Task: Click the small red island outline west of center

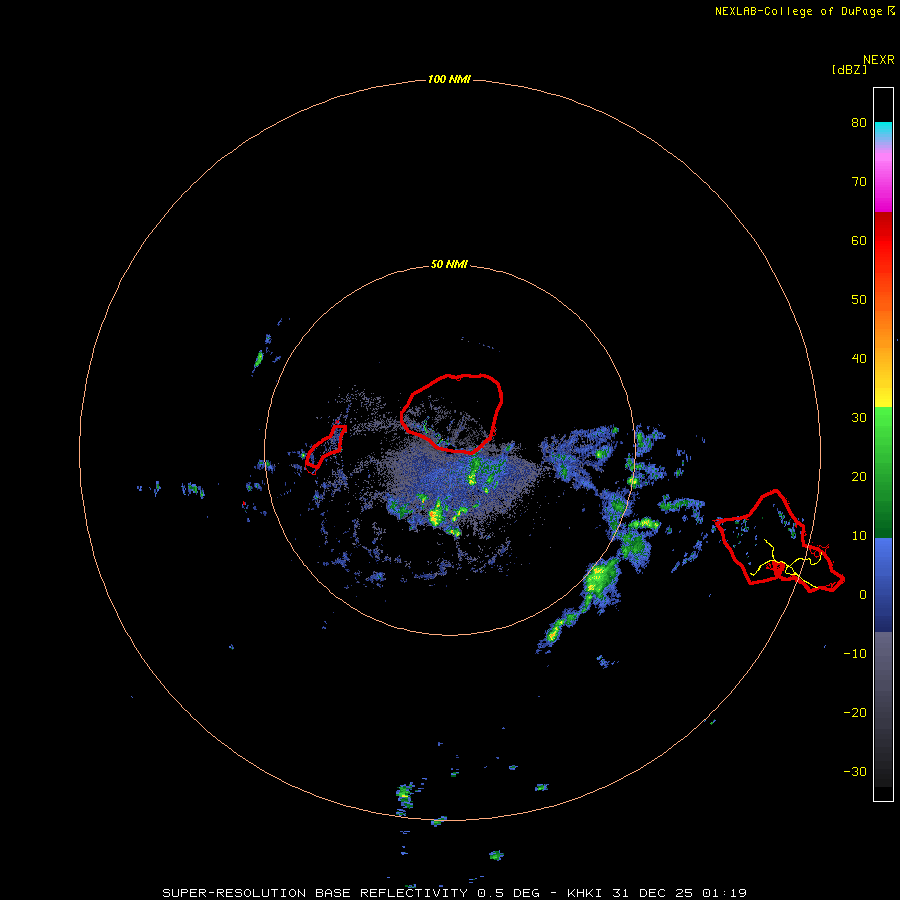Action: tap(325, 448)
